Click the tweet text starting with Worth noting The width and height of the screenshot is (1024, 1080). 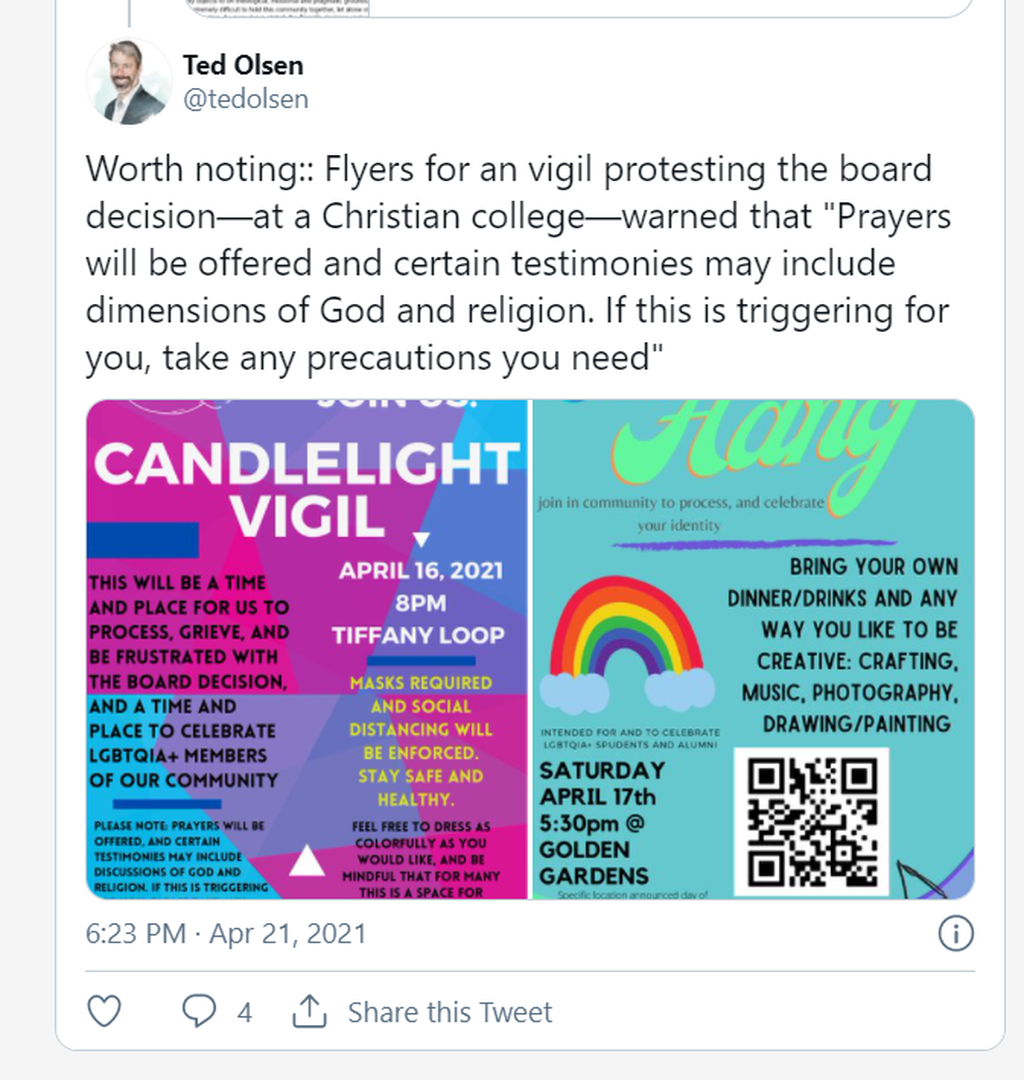click(518, 264)
